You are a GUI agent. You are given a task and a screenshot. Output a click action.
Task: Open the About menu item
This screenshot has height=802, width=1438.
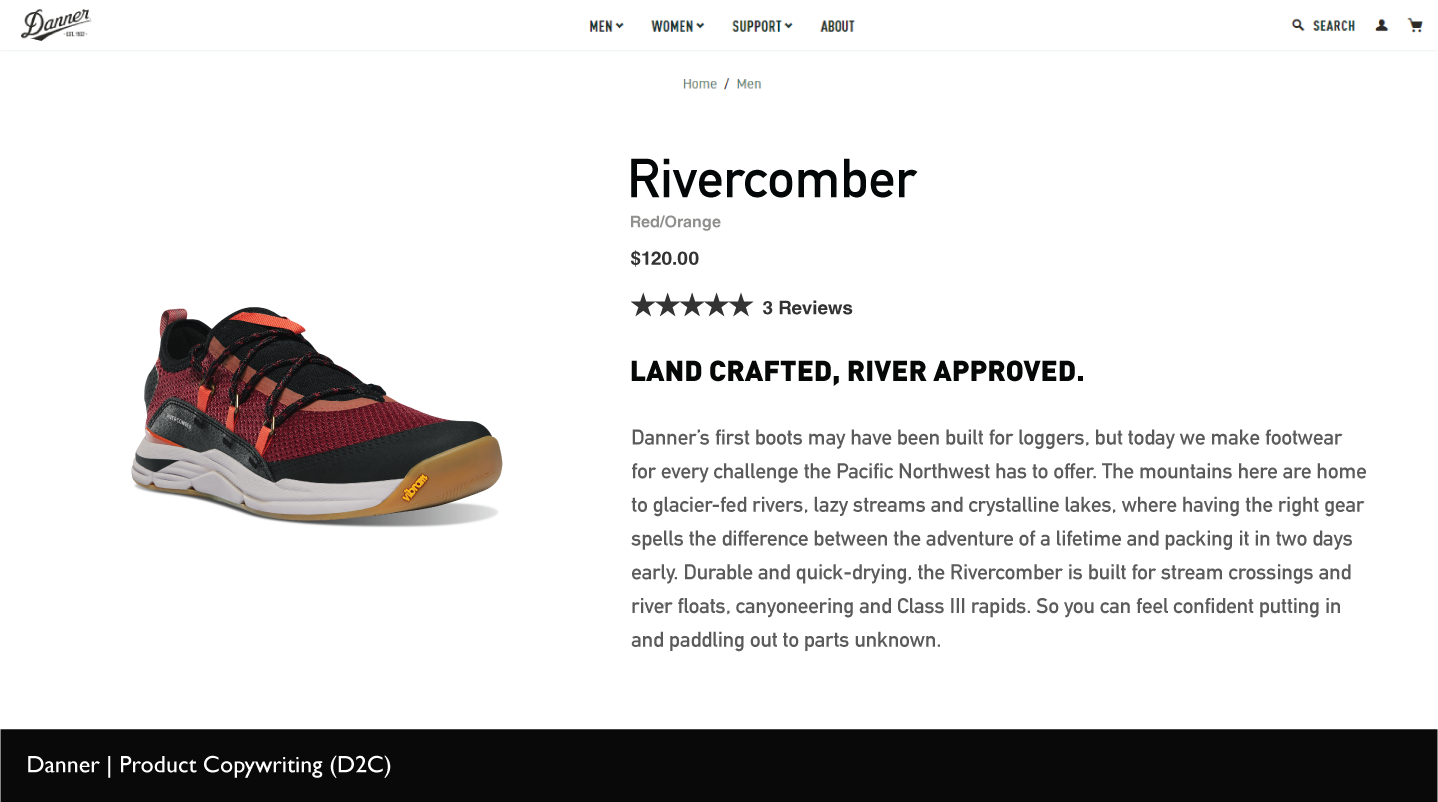click(x=838, y=26)
